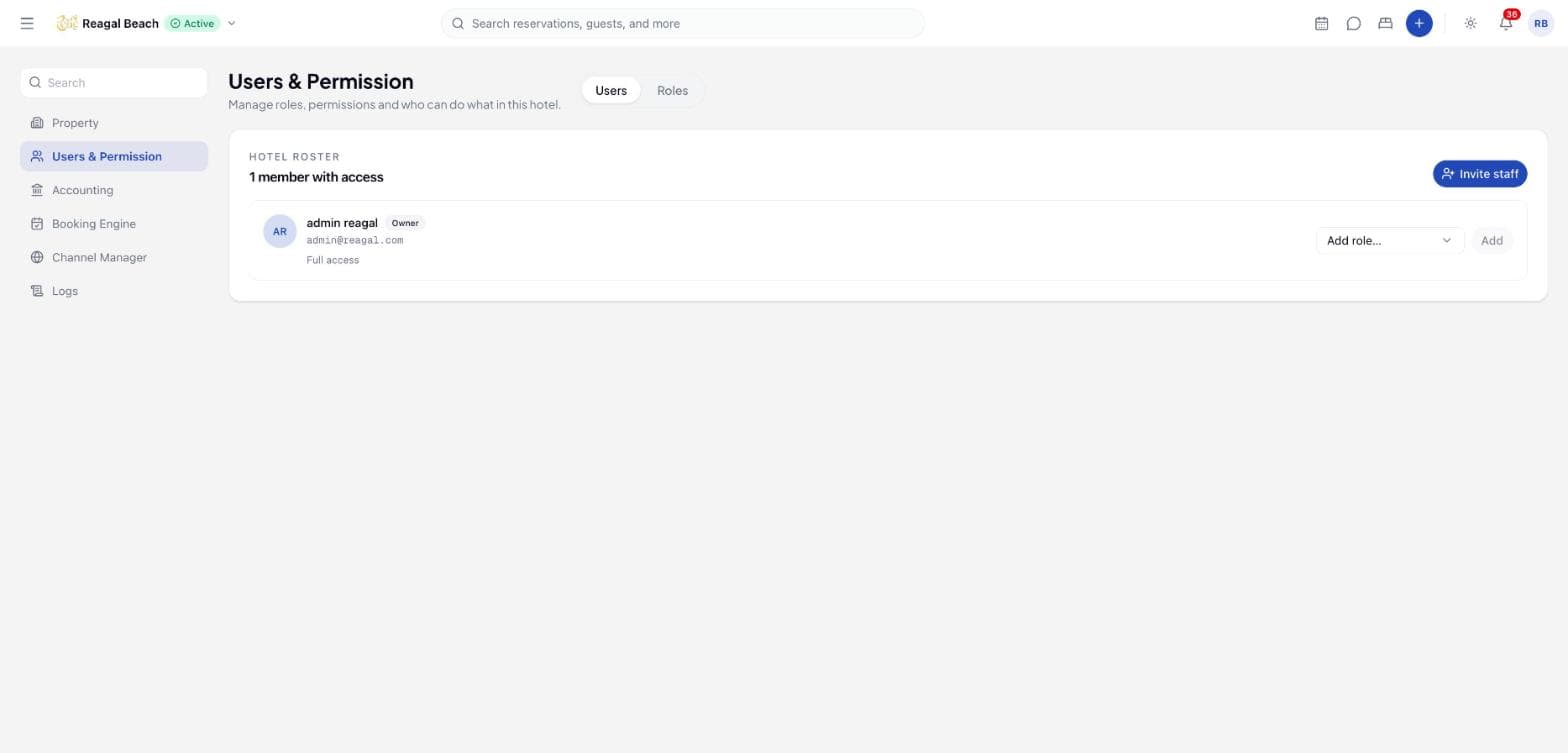Click the HOTEL ROSTER label

[x=294, y=157]
